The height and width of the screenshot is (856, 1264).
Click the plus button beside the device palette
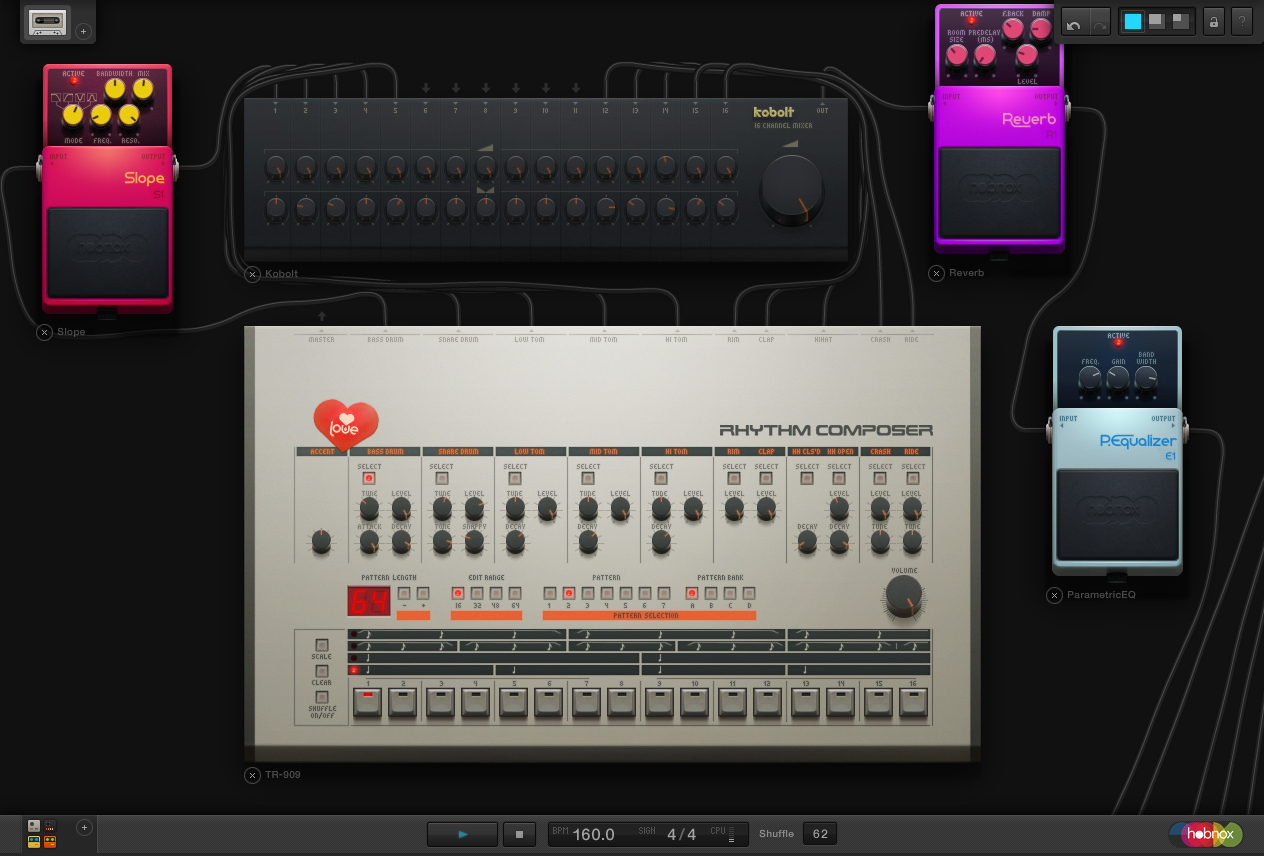tap(84, 827)
